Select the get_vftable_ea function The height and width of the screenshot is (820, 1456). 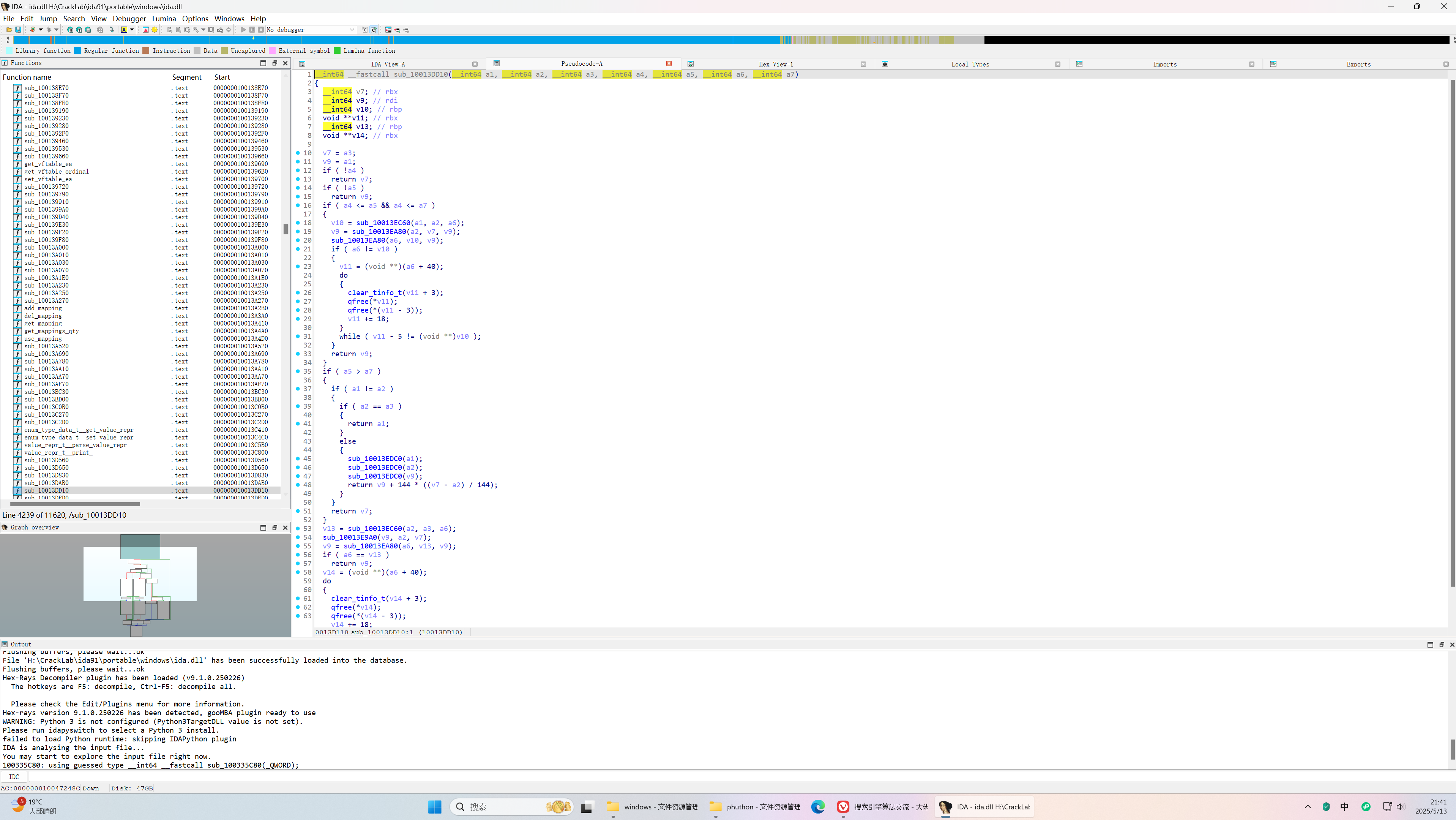(48, 164)
